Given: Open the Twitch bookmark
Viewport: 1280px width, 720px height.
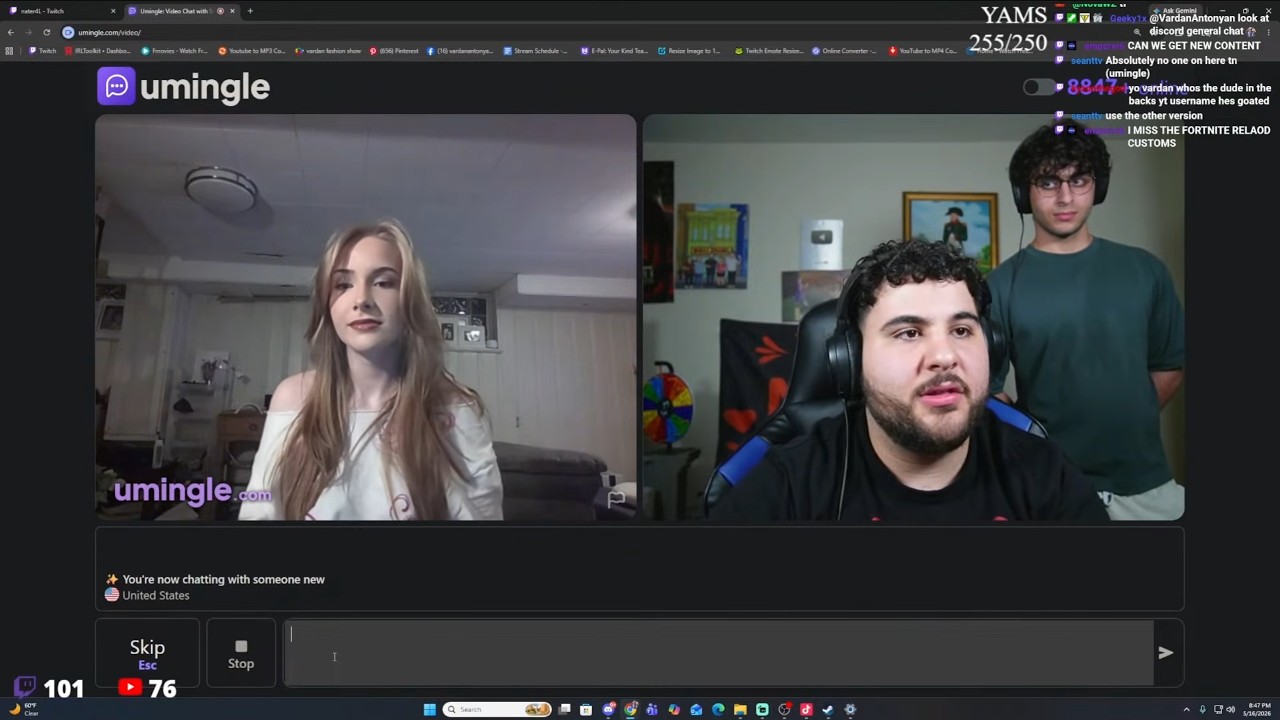Looking at the screenshot, I should (x=43, y=51).
